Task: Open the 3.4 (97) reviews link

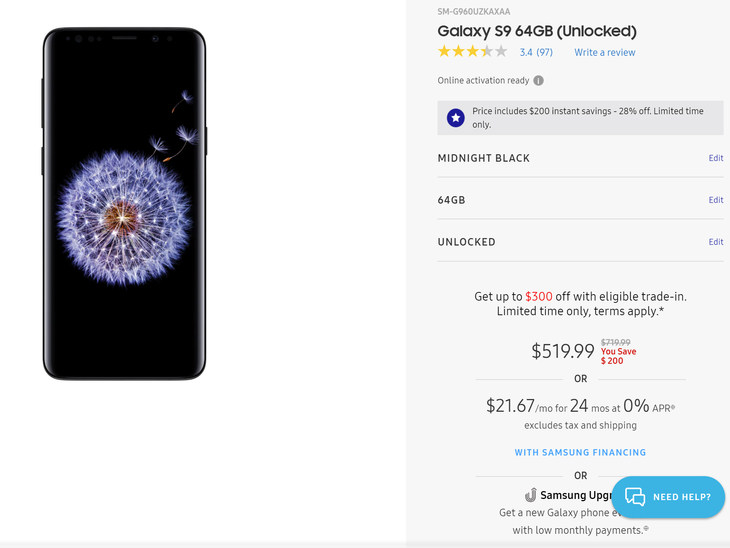Action: coord(536,52)
